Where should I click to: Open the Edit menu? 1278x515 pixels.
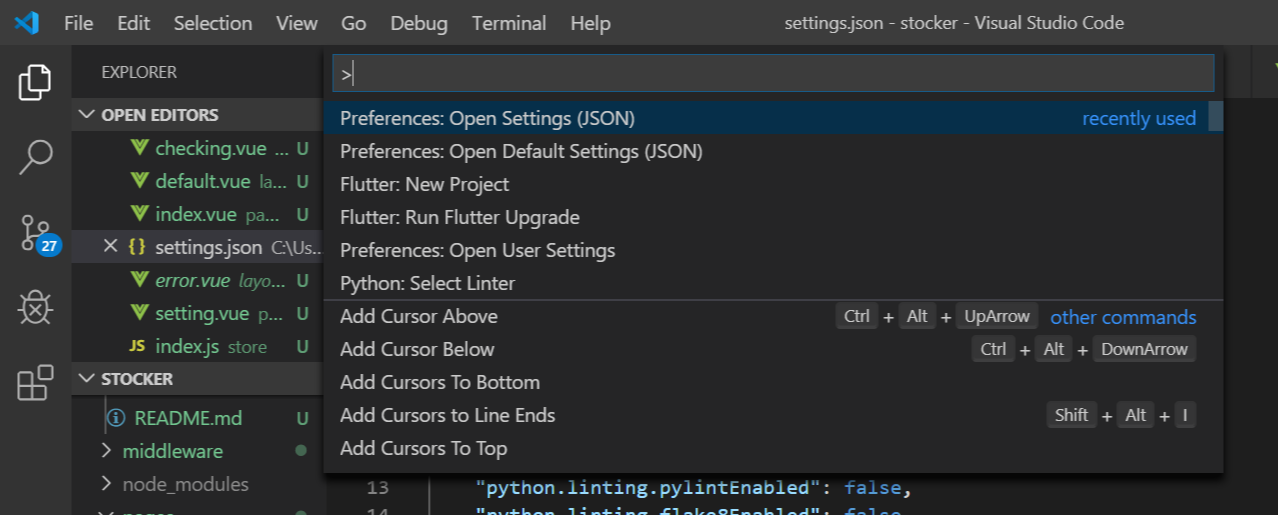pos(133,23)
